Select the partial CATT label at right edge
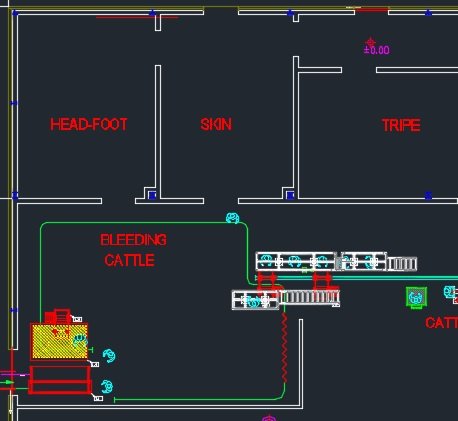Screen dimensions: 458x421 click(441, 323)
